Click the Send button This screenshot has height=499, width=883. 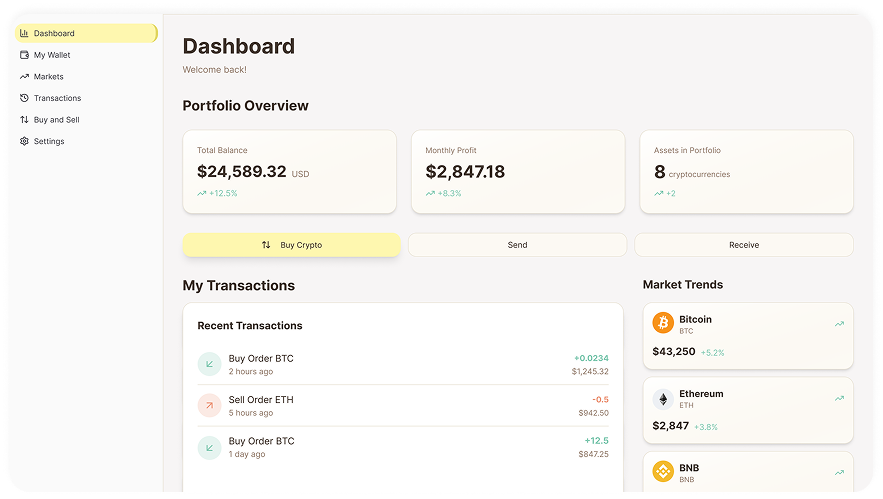(517, 245)
